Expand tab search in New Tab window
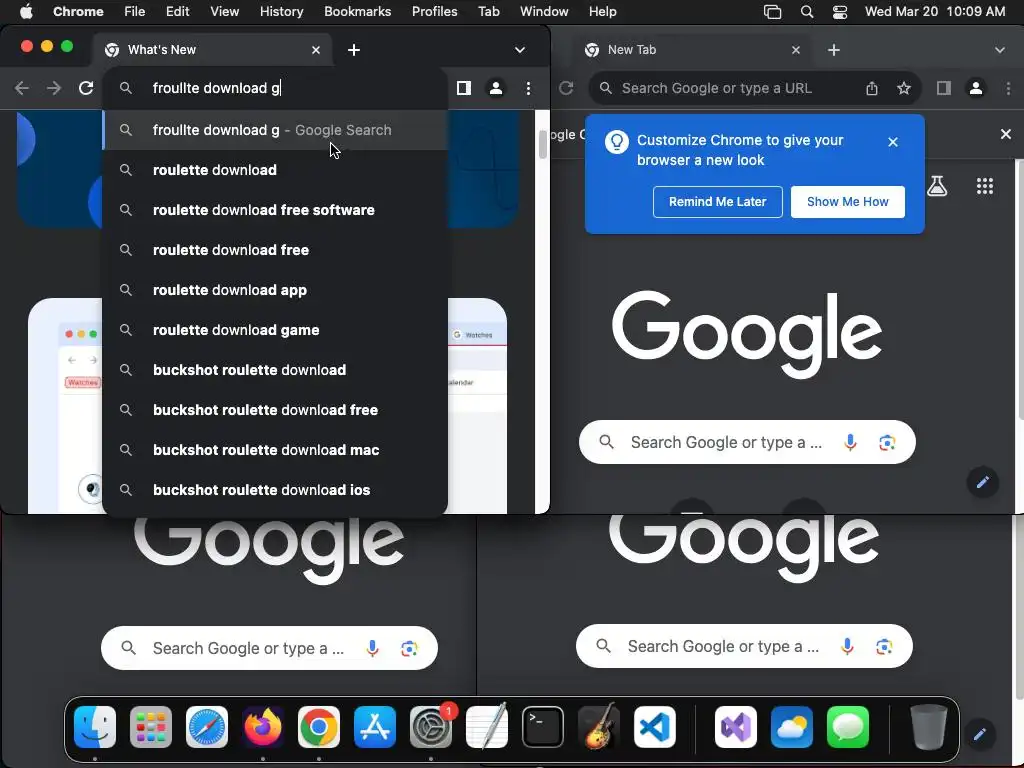The width and height of the screenshot is (1024, 768). pos(1000,50)
